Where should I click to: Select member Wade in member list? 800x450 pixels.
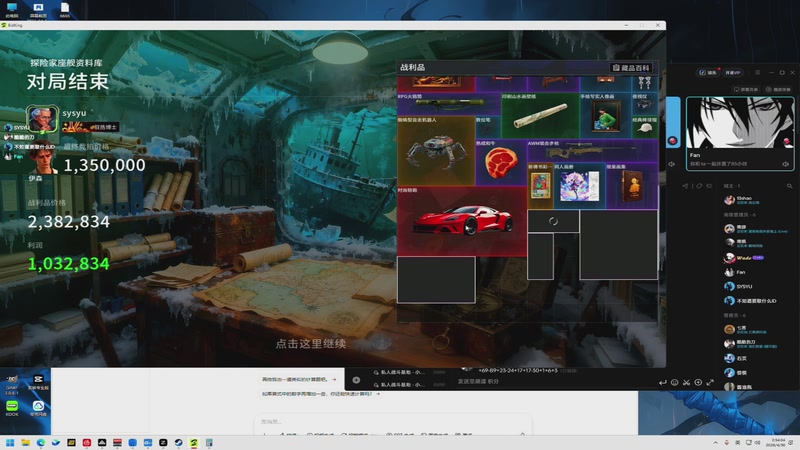(x=744, y=258)
